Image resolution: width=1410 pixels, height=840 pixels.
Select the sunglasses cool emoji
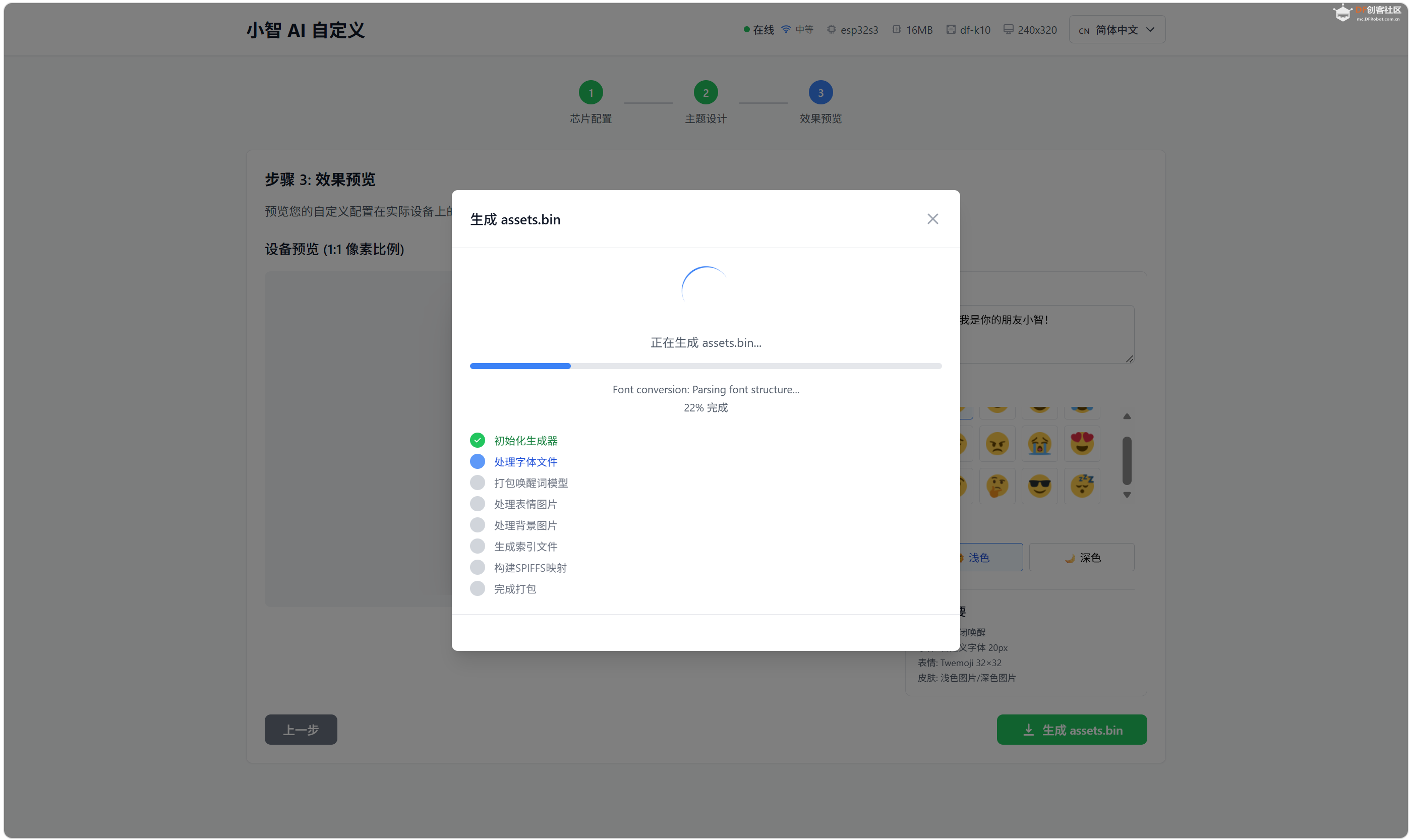(x=1039, y=486)
